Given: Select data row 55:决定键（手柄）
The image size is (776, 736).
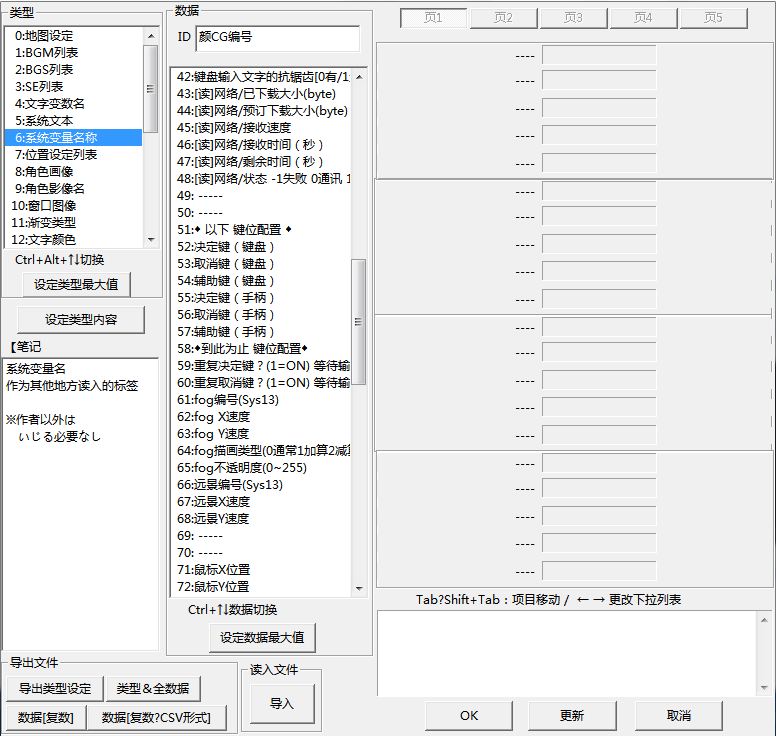Looking at the screenshot, I should 261,297.
